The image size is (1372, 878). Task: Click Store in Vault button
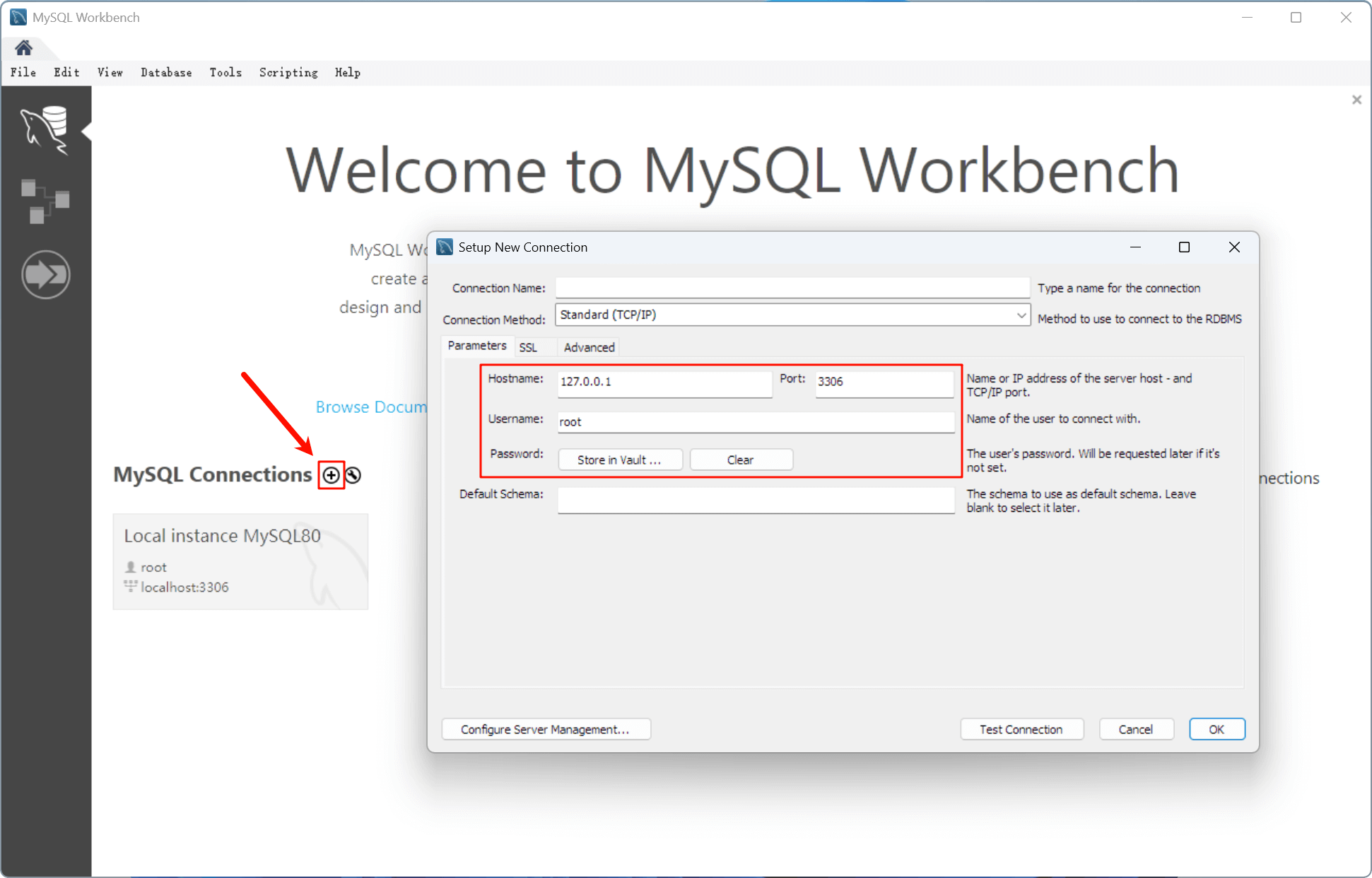[620, 460]
